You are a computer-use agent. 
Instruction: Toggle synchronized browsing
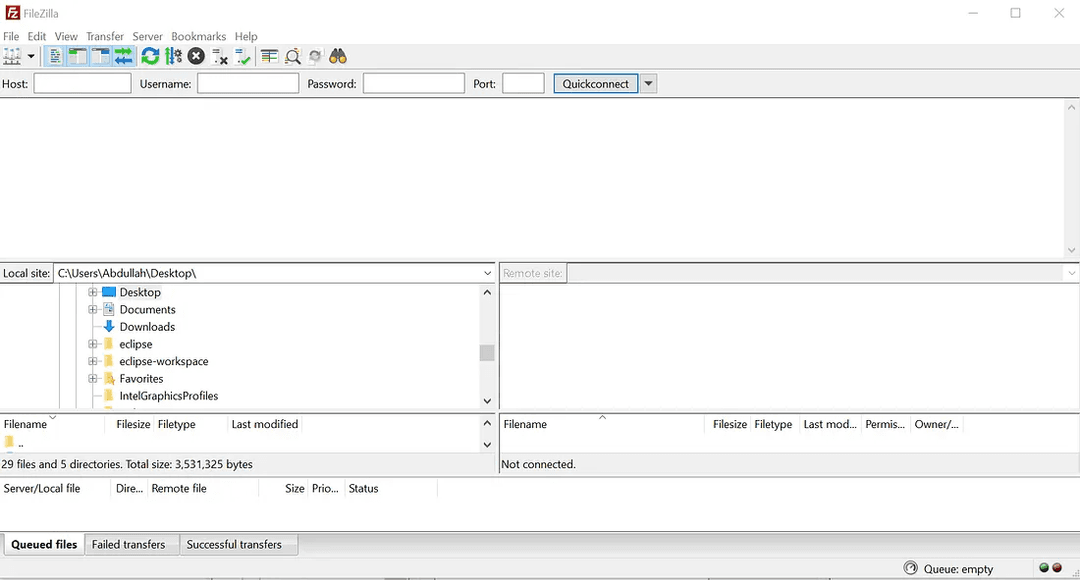coord(315,56)
